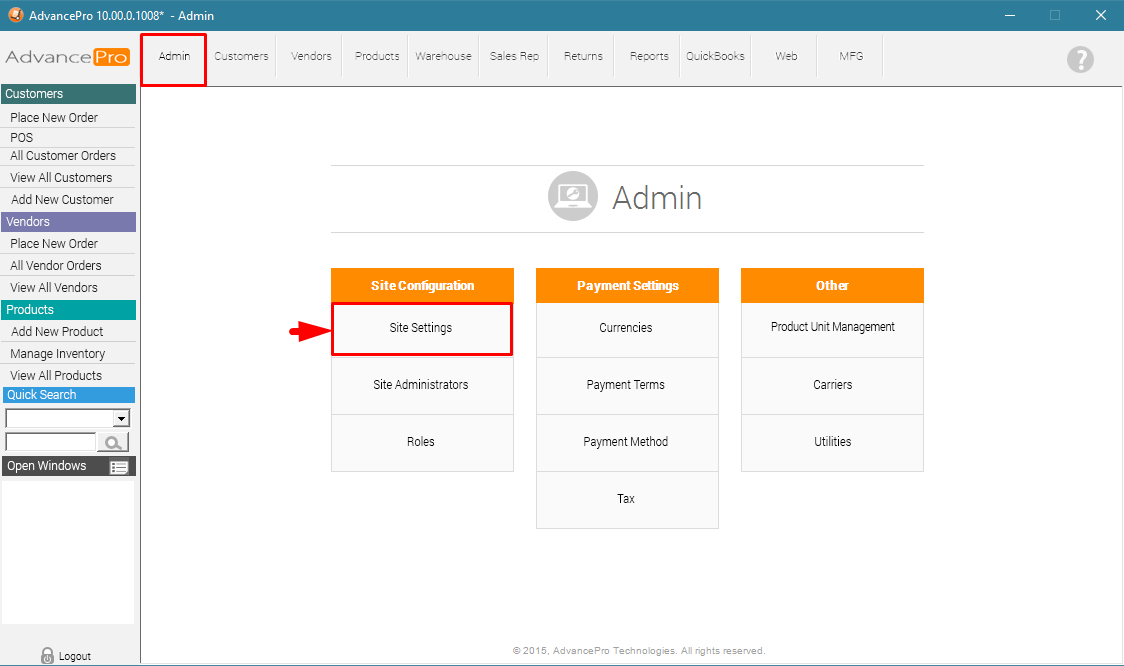Open Site Administrators
The image size is (1124, 666).
[x=421, y=385]
